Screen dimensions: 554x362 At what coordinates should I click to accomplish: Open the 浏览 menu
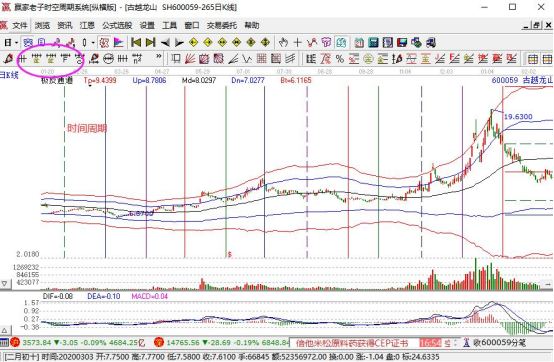42,25
